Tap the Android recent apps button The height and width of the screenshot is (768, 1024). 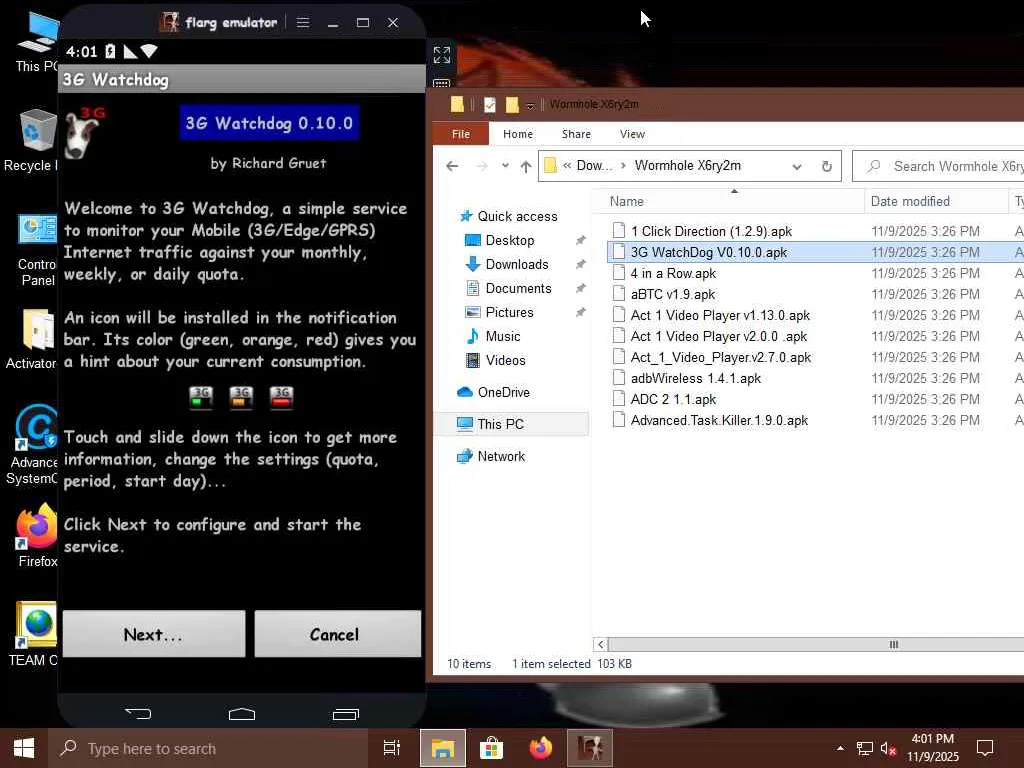345,714
